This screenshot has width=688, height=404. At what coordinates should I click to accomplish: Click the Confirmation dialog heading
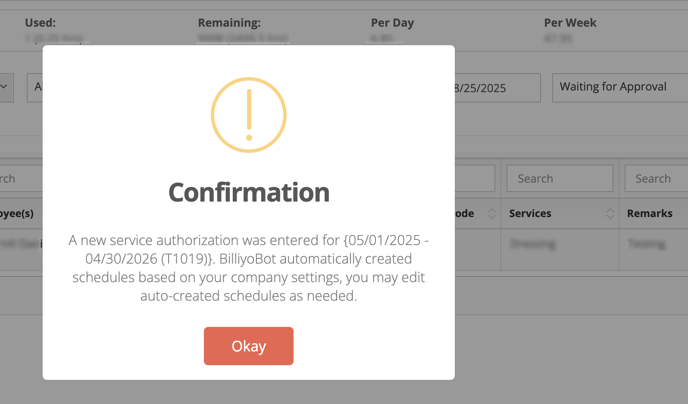pos(248,191)
